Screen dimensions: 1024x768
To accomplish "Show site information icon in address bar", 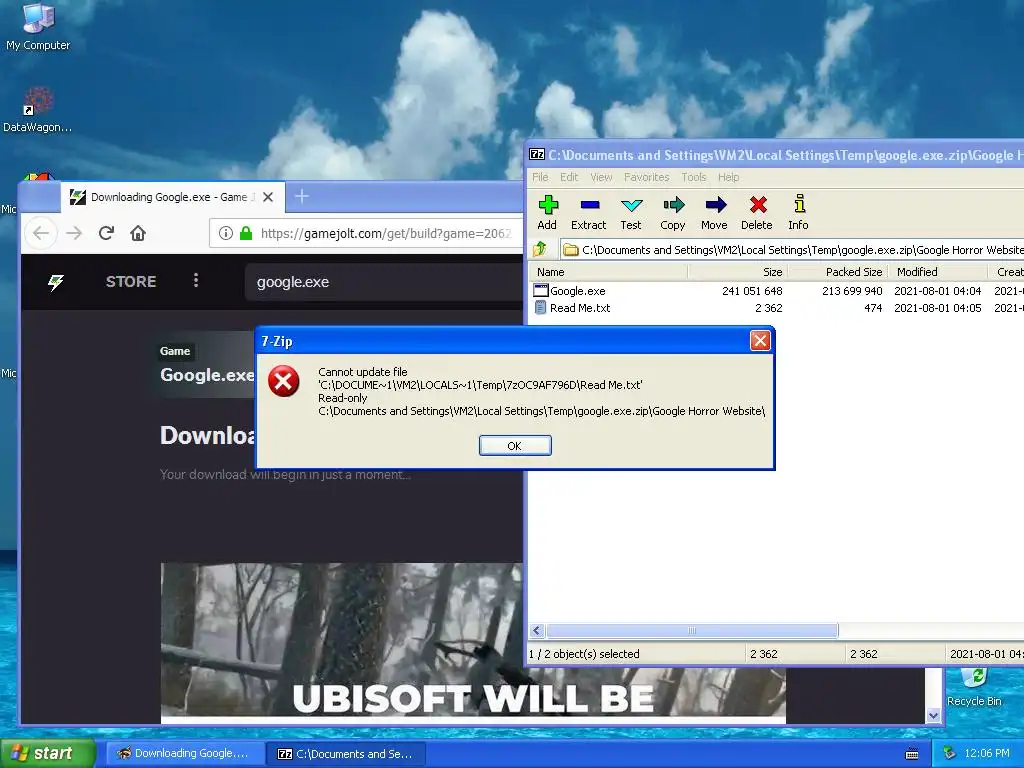I will click(x=225, y=233).
